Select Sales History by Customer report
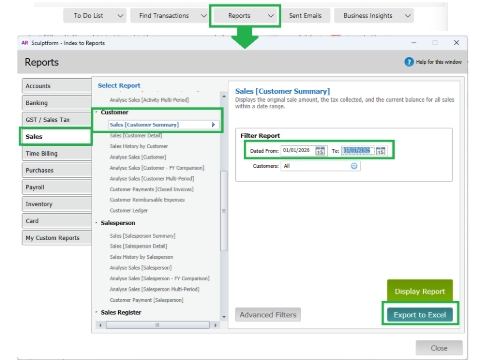Screen dimensions: 480x360 (139, 146)
